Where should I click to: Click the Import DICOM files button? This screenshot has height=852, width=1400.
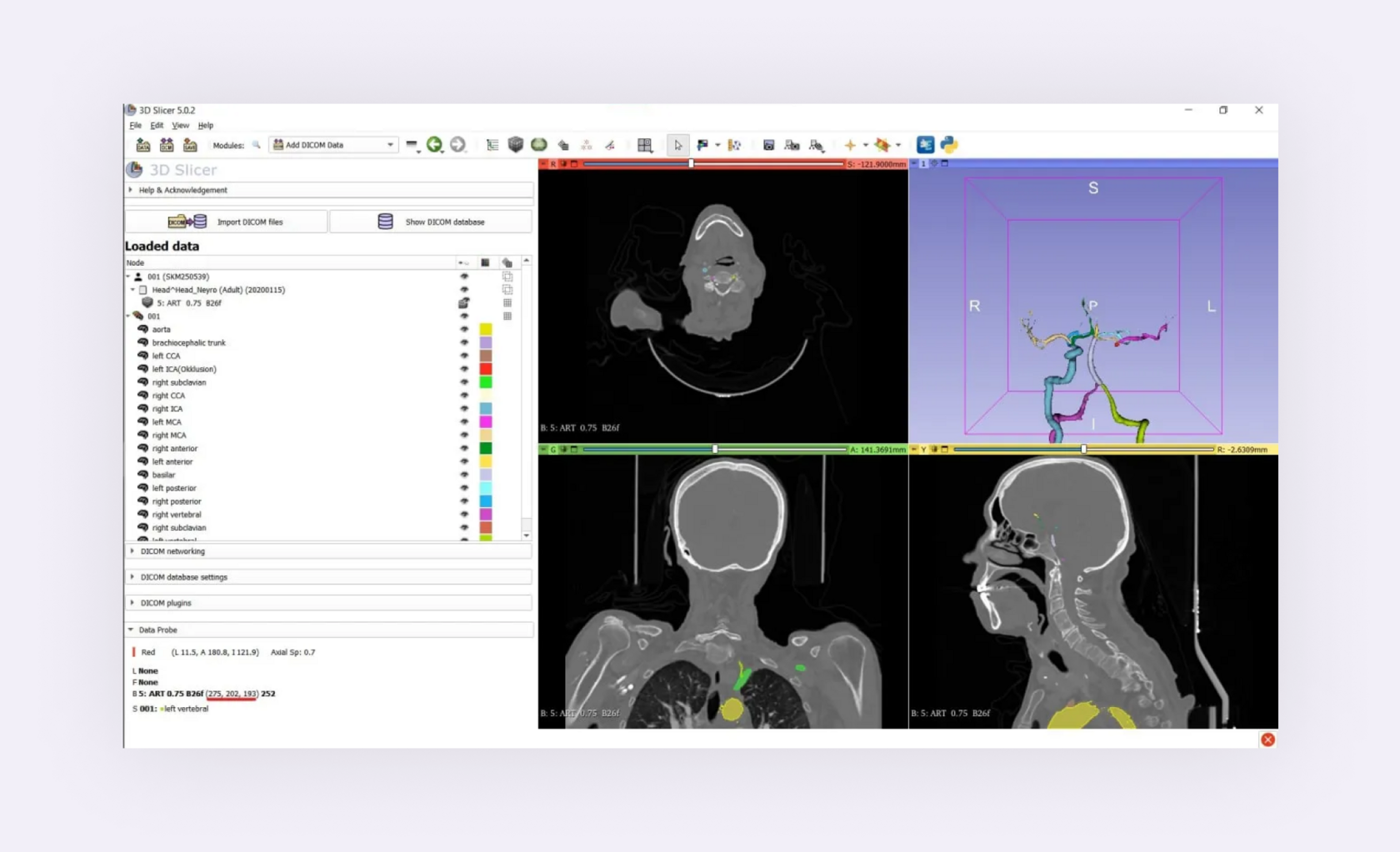point(226,222)
